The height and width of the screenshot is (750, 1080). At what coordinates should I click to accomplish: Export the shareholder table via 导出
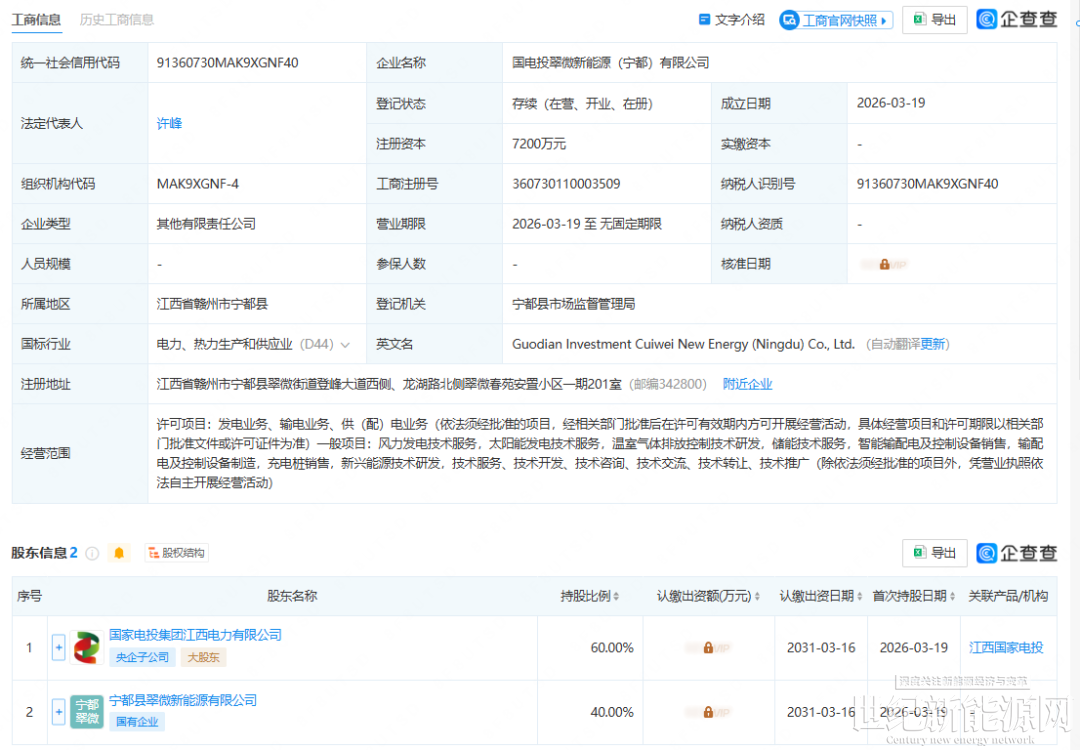point(934,553)
